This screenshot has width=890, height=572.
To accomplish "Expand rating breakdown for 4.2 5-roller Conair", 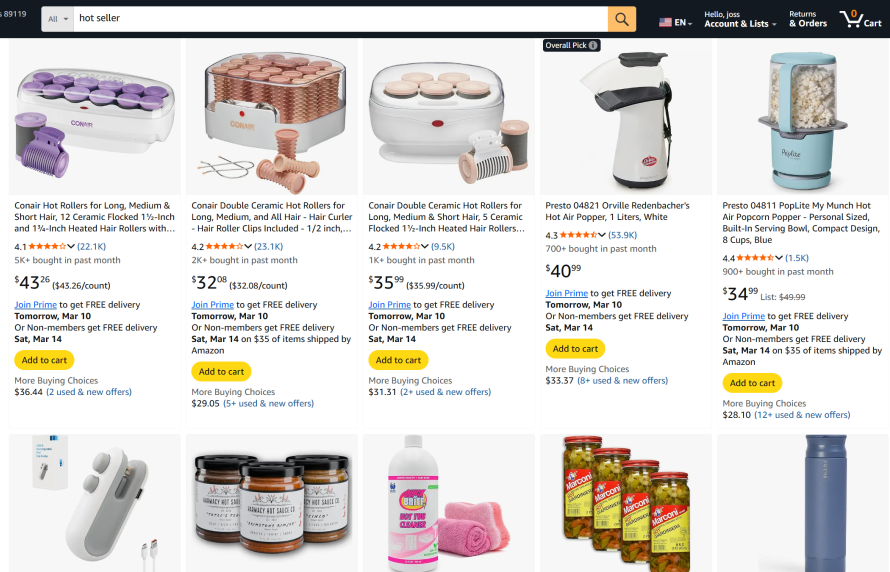I will tap(425, 246).
